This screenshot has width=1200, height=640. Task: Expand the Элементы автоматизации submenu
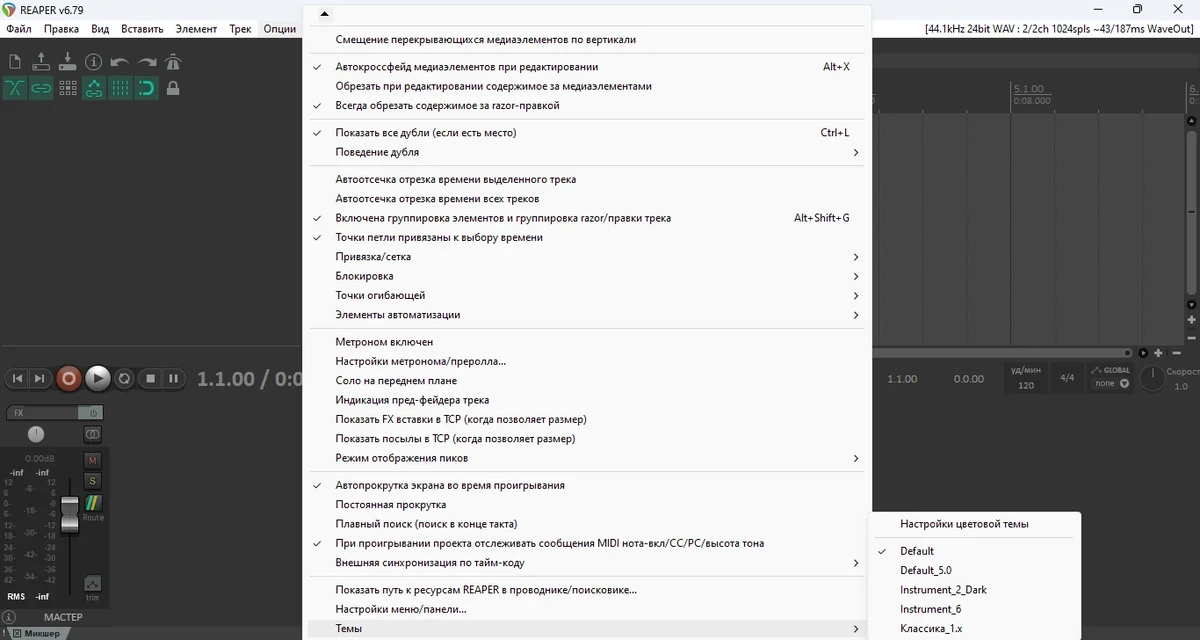pos(586,314)
